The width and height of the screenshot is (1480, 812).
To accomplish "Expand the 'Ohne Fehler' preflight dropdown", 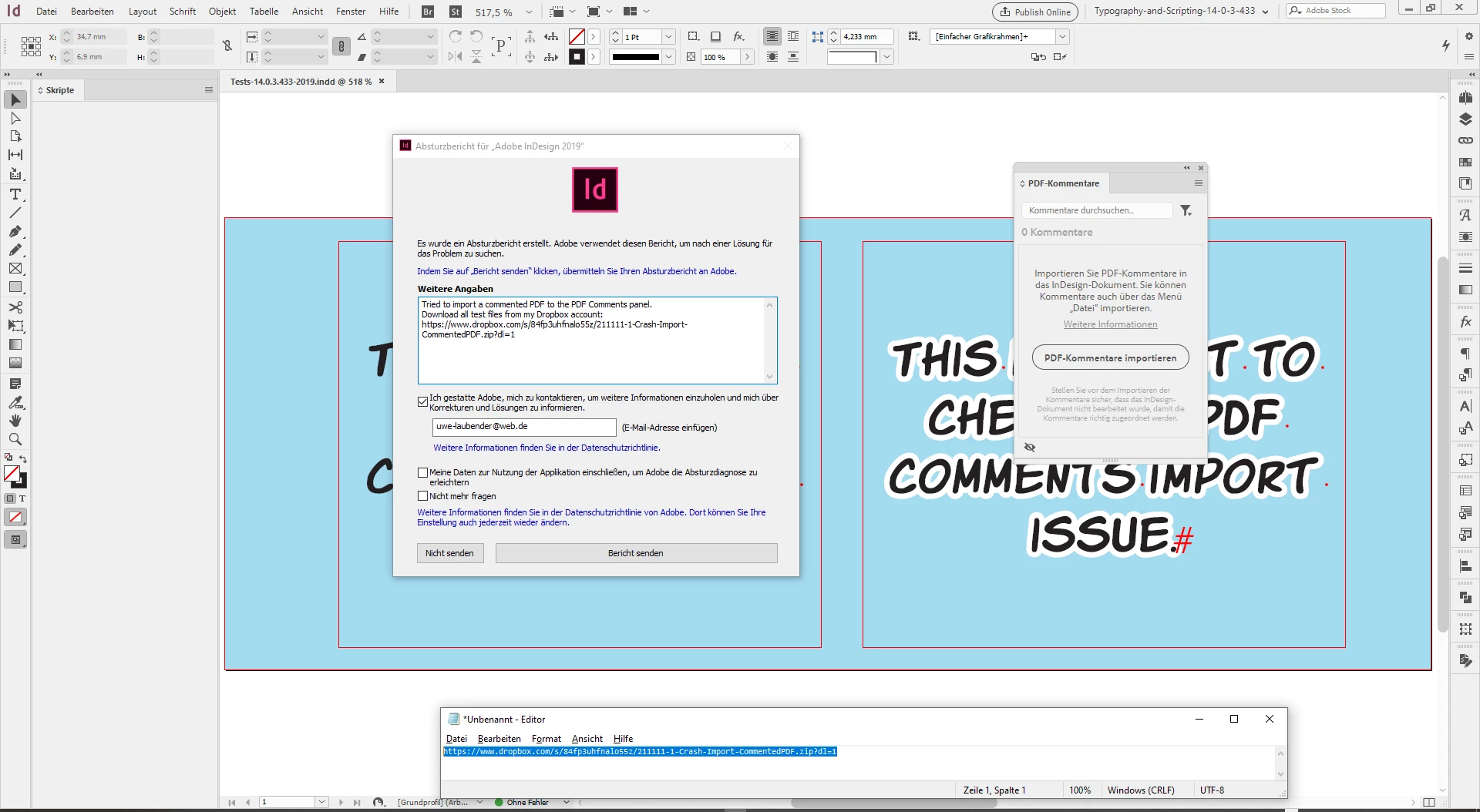I will (x=567, y=802).
